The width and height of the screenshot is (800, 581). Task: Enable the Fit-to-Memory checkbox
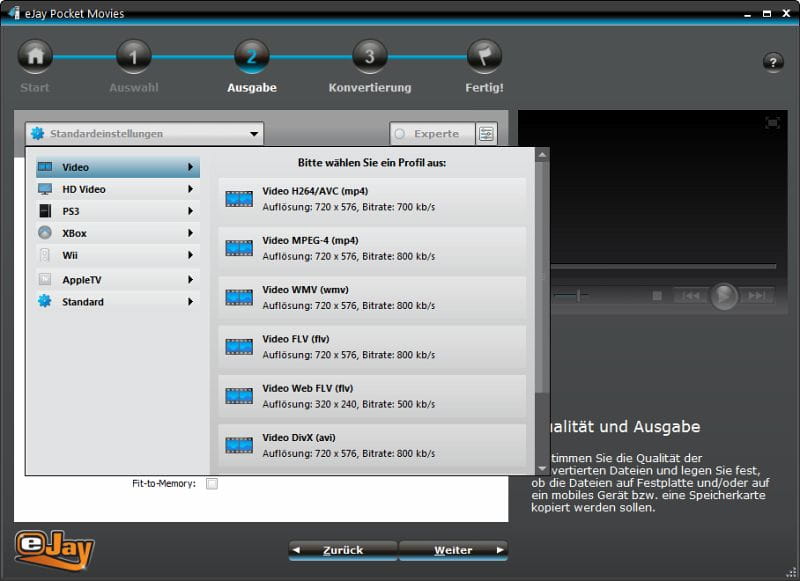(x=213, y=481)
